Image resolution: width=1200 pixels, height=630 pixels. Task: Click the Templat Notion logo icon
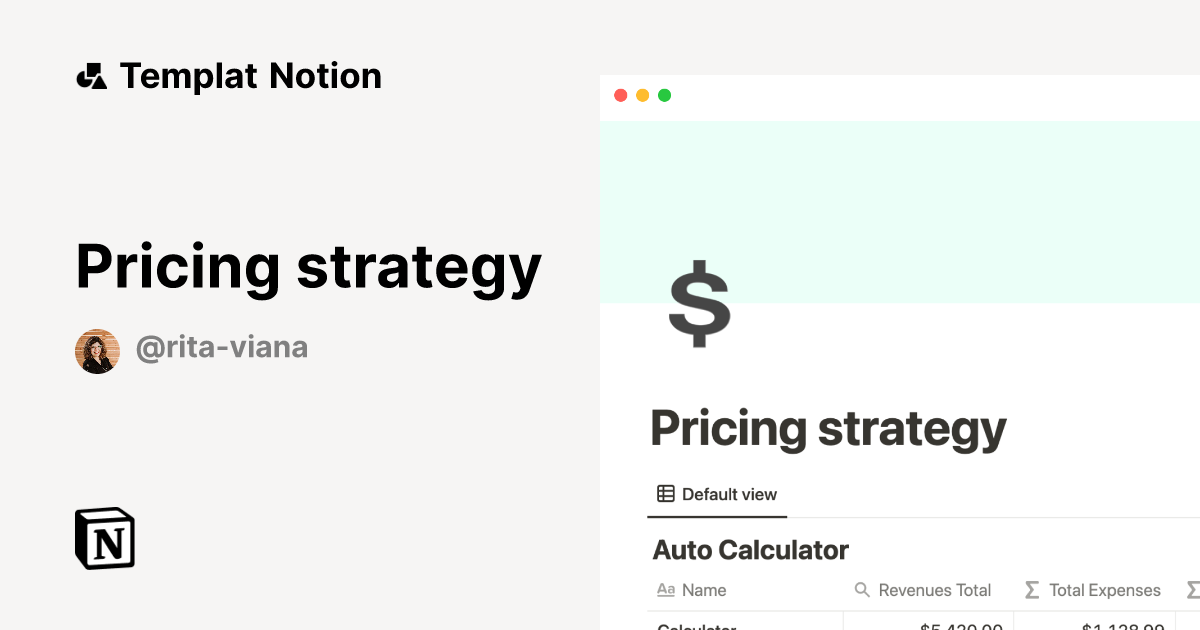coord(93,75)
